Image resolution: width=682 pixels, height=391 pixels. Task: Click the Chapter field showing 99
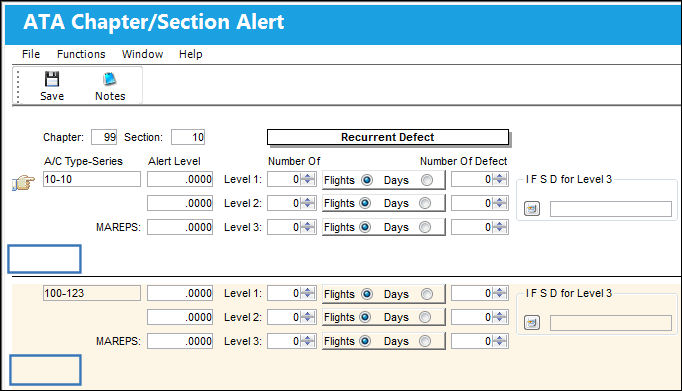coord(104,137)
